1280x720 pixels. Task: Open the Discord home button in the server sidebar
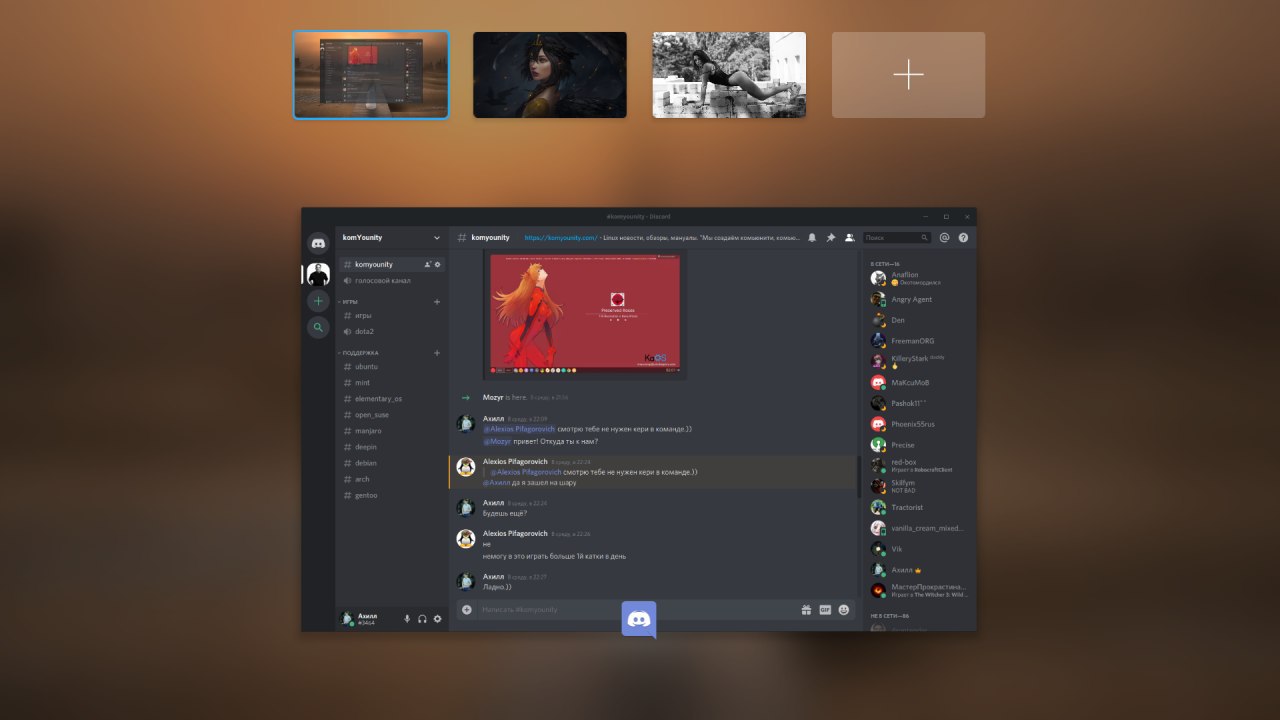(318, 242)
